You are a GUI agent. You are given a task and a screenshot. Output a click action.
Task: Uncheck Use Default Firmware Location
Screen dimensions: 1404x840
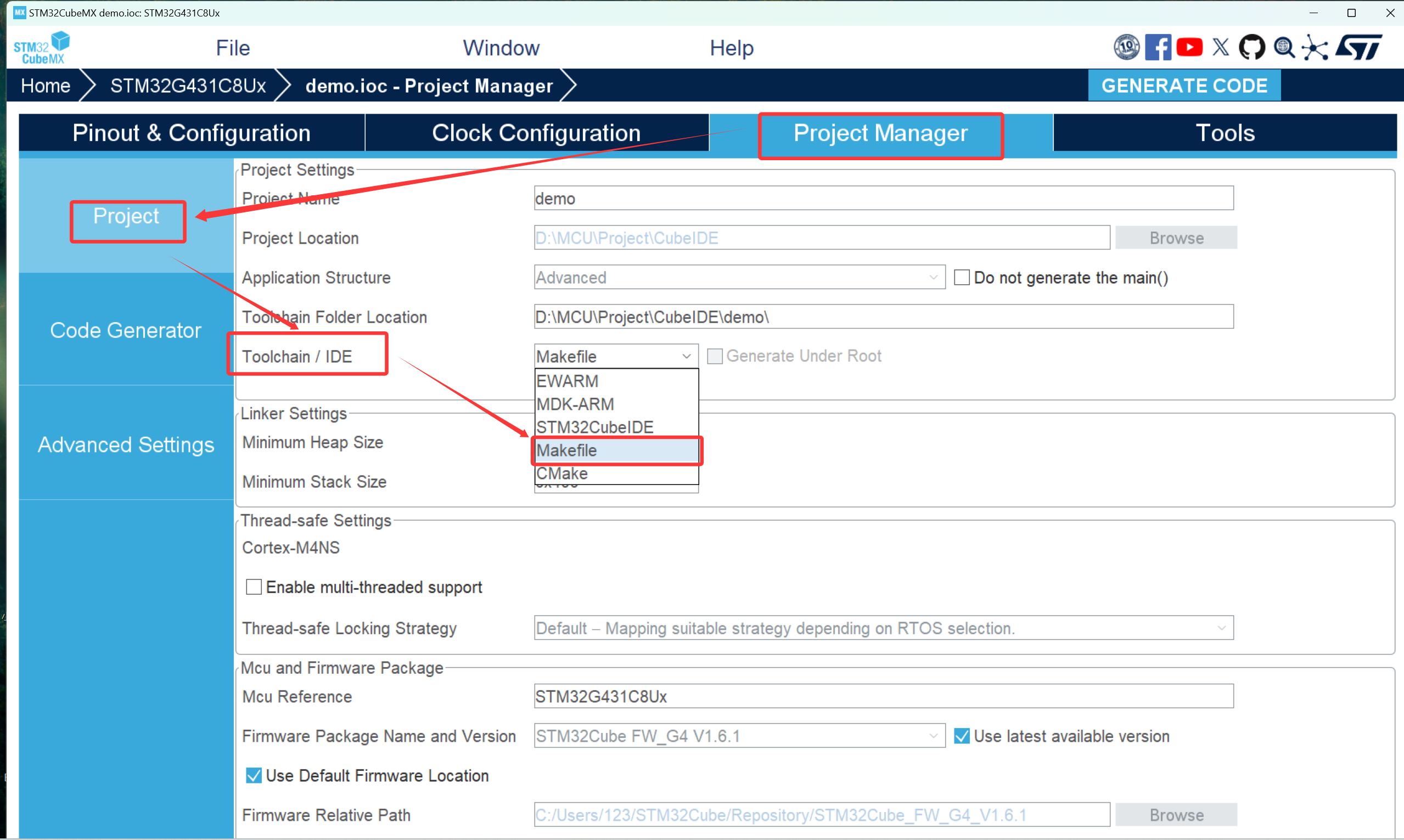coord(254,775)
